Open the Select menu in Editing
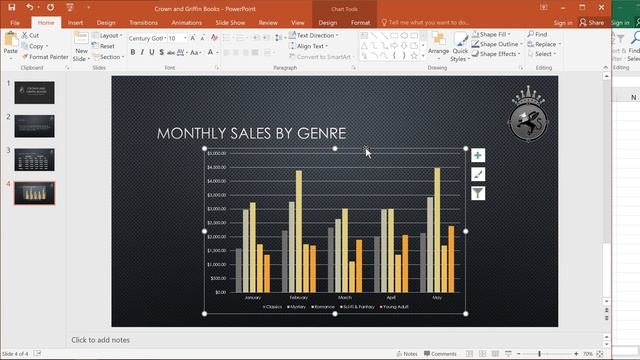640x360 pixels. coord(541,54)
